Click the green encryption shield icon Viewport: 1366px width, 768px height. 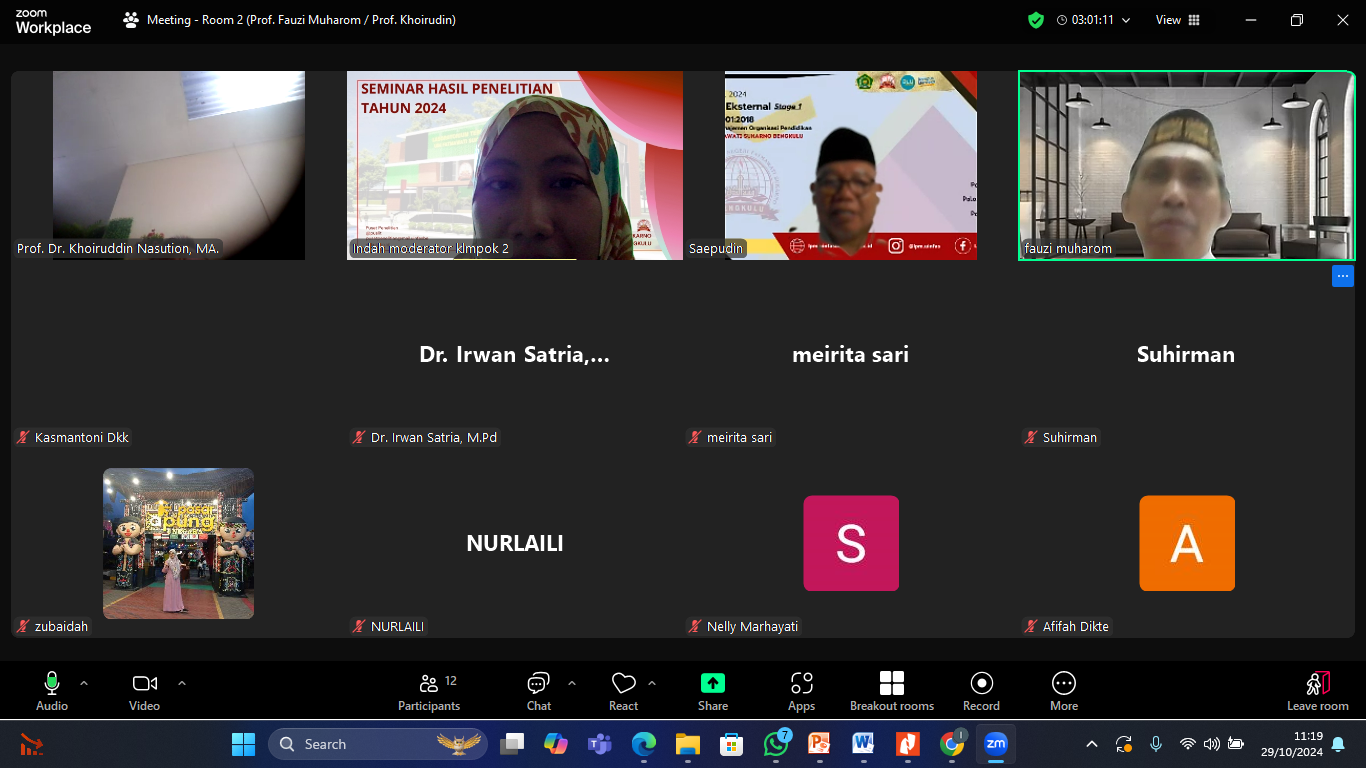(x=1036, y=20)
